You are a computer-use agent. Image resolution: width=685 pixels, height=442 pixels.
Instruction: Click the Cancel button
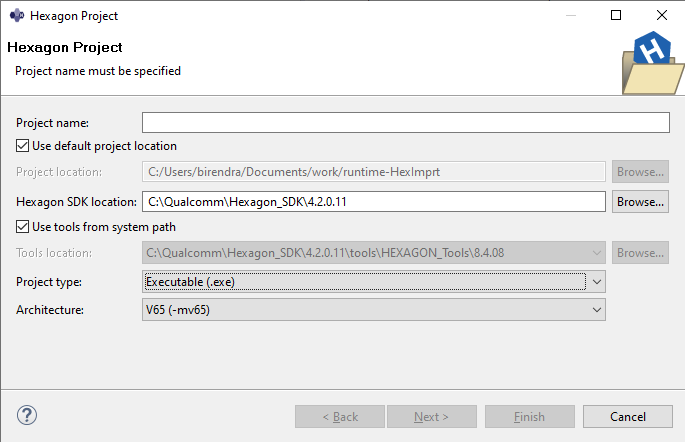[628, 417]
